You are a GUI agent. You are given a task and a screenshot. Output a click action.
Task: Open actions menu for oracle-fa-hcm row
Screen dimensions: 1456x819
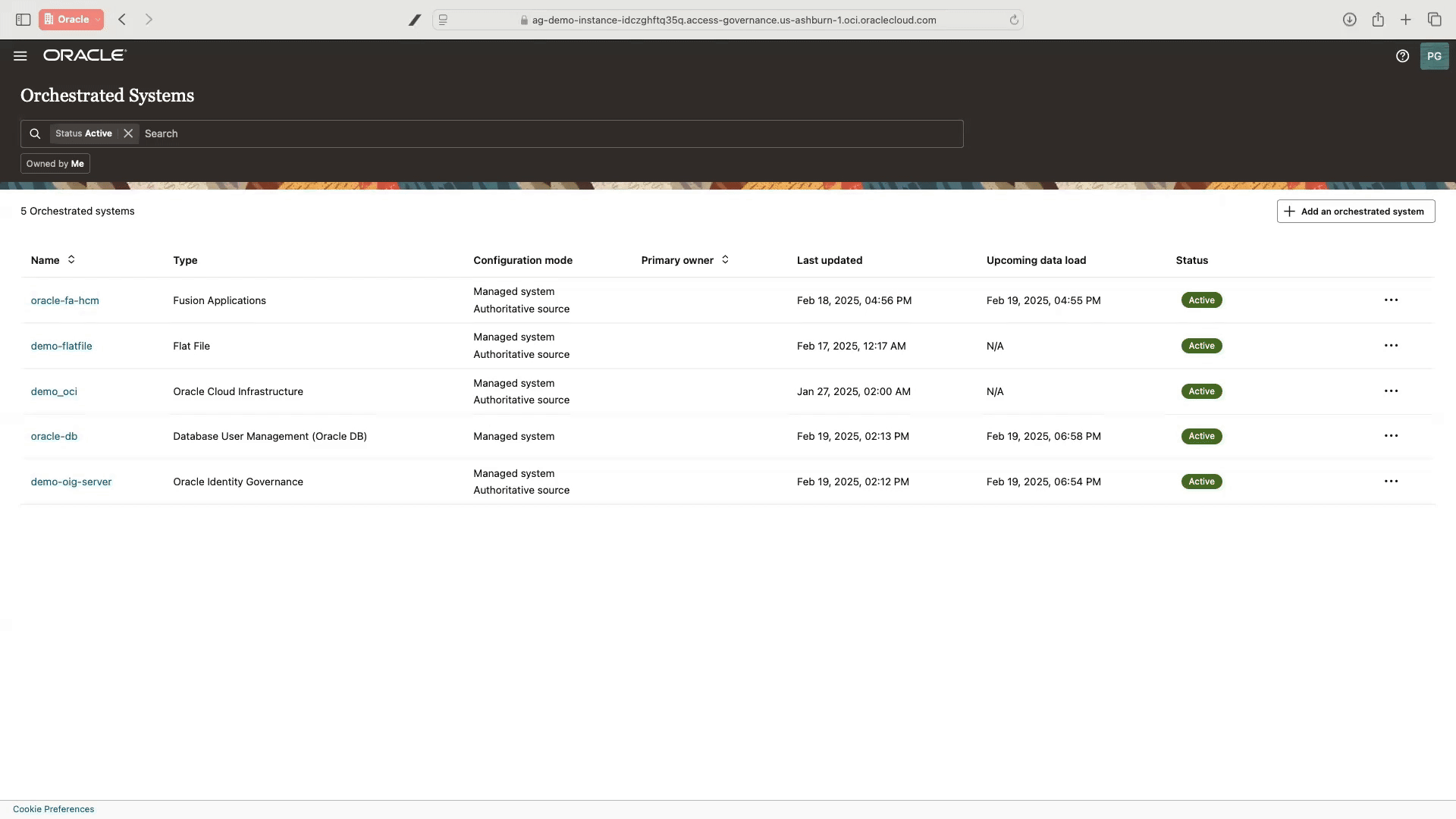point(1392,300)
